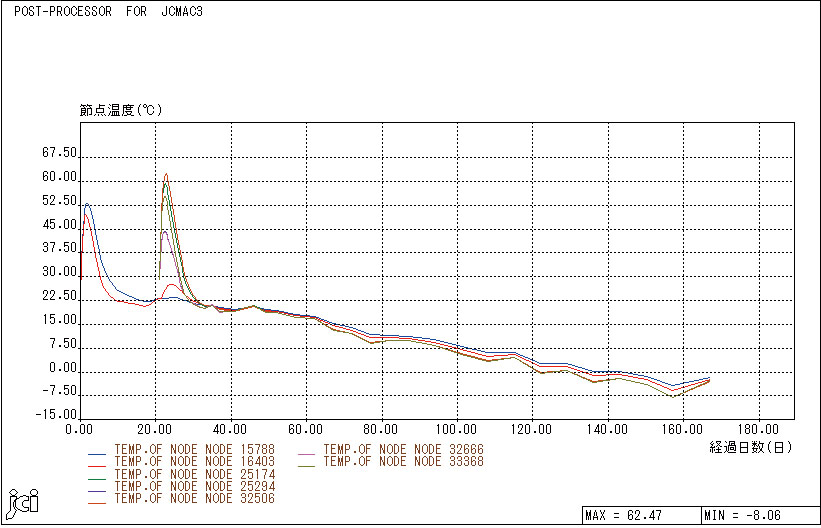The height and width of the screenshot is (528, 821).
Task: Click the green legend line for NODE 25174
Action: 97,478
